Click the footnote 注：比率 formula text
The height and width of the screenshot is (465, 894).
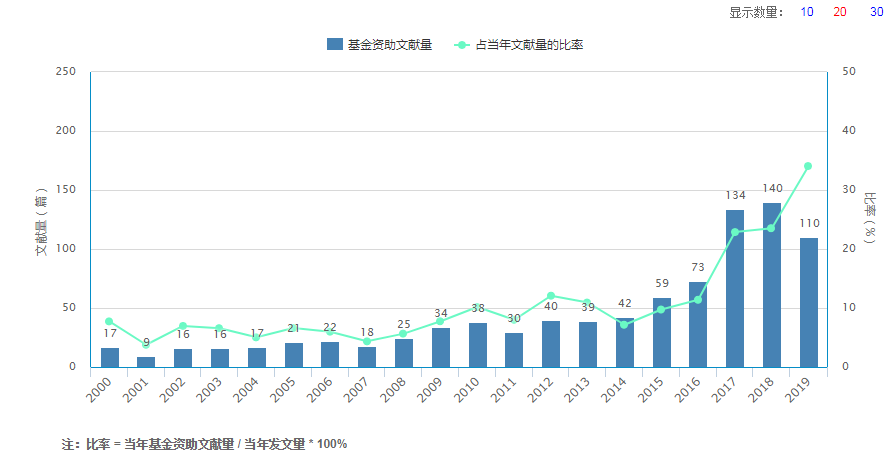(204, 444)
